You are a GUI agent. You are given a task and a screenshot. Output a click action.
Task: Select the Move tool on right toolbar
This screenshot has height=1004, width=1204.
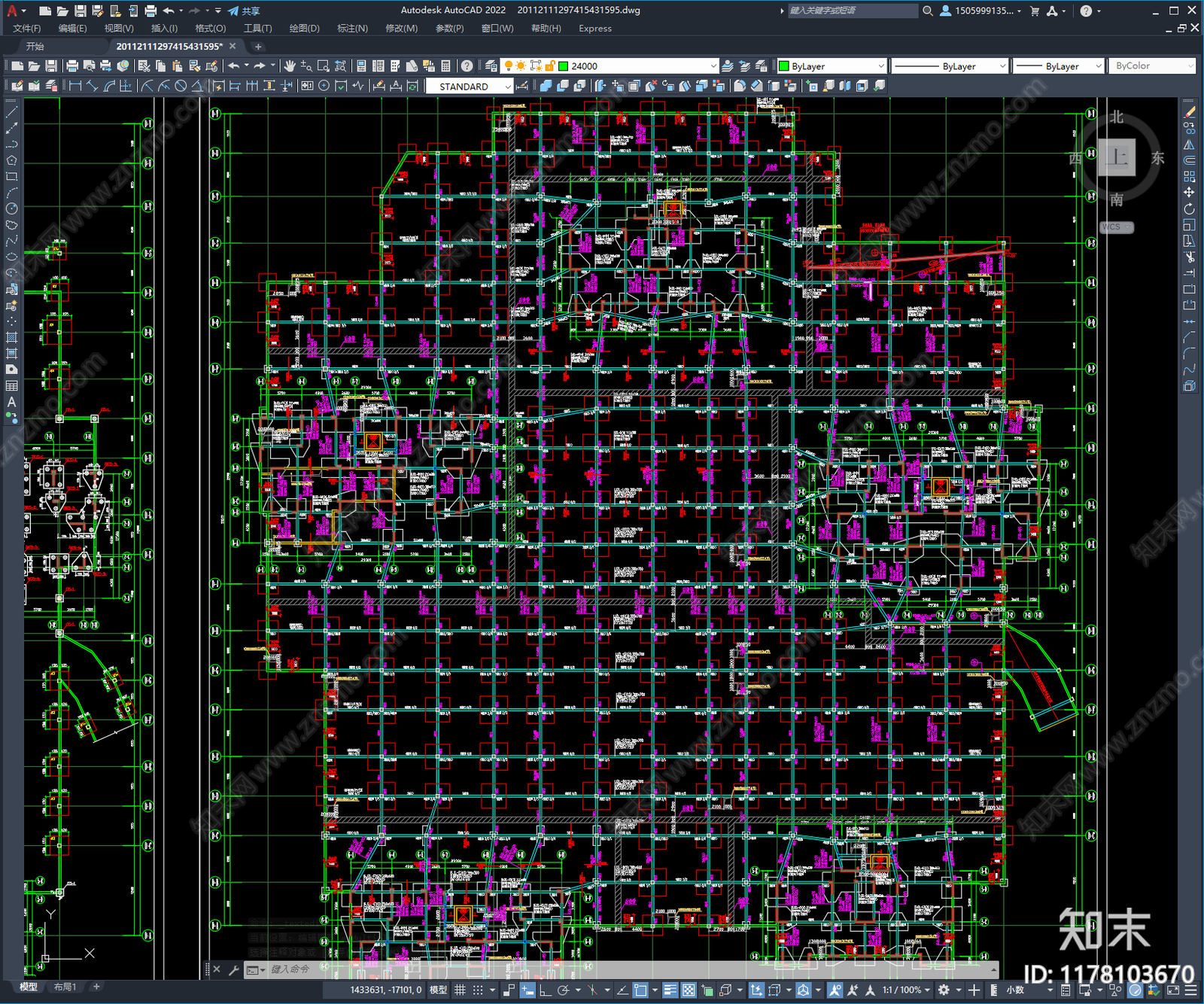pos(1190,193)
